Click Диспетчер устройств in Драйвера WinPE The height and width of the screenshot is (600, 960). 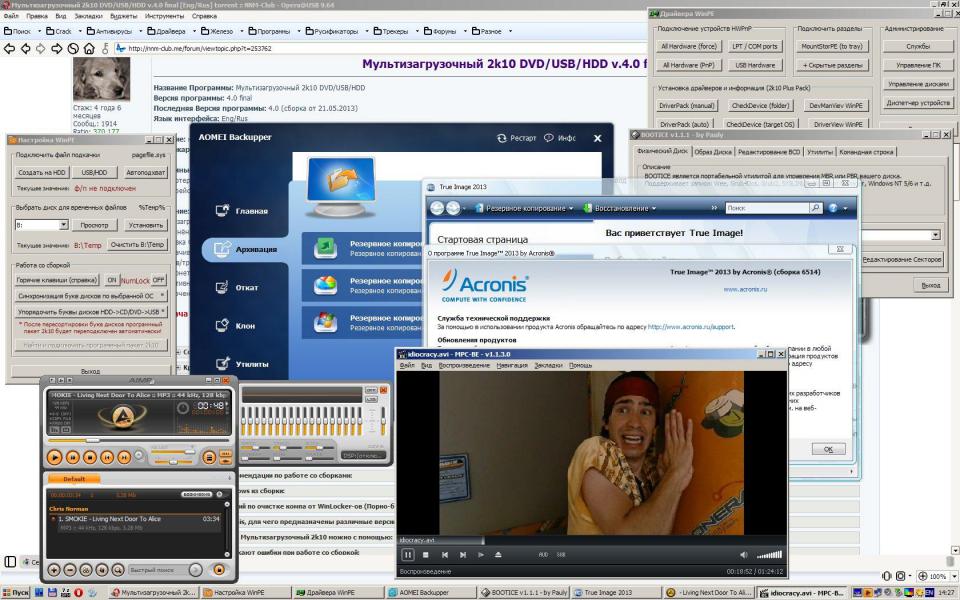[x=918, y=103]
